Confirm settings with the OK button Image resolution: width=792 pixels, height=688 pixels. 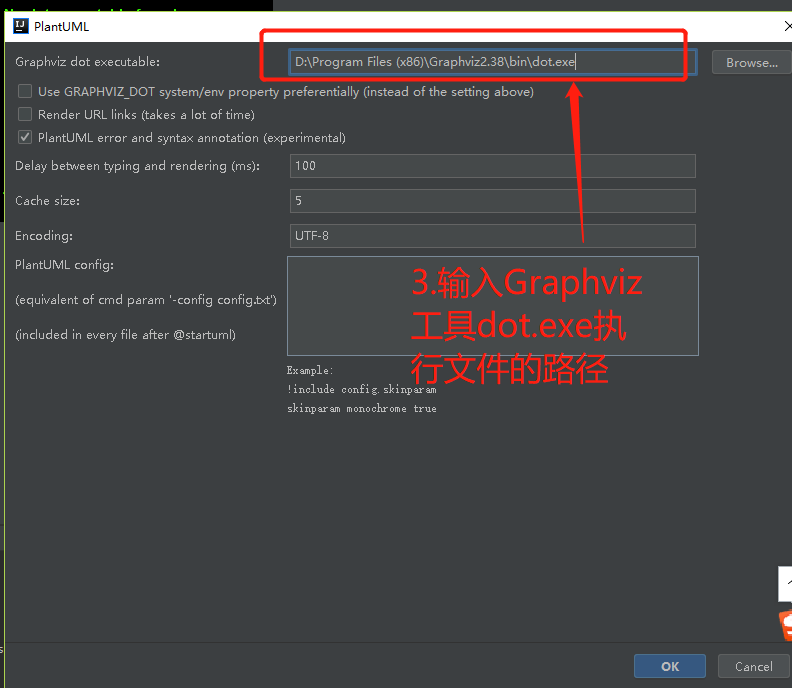670,666
